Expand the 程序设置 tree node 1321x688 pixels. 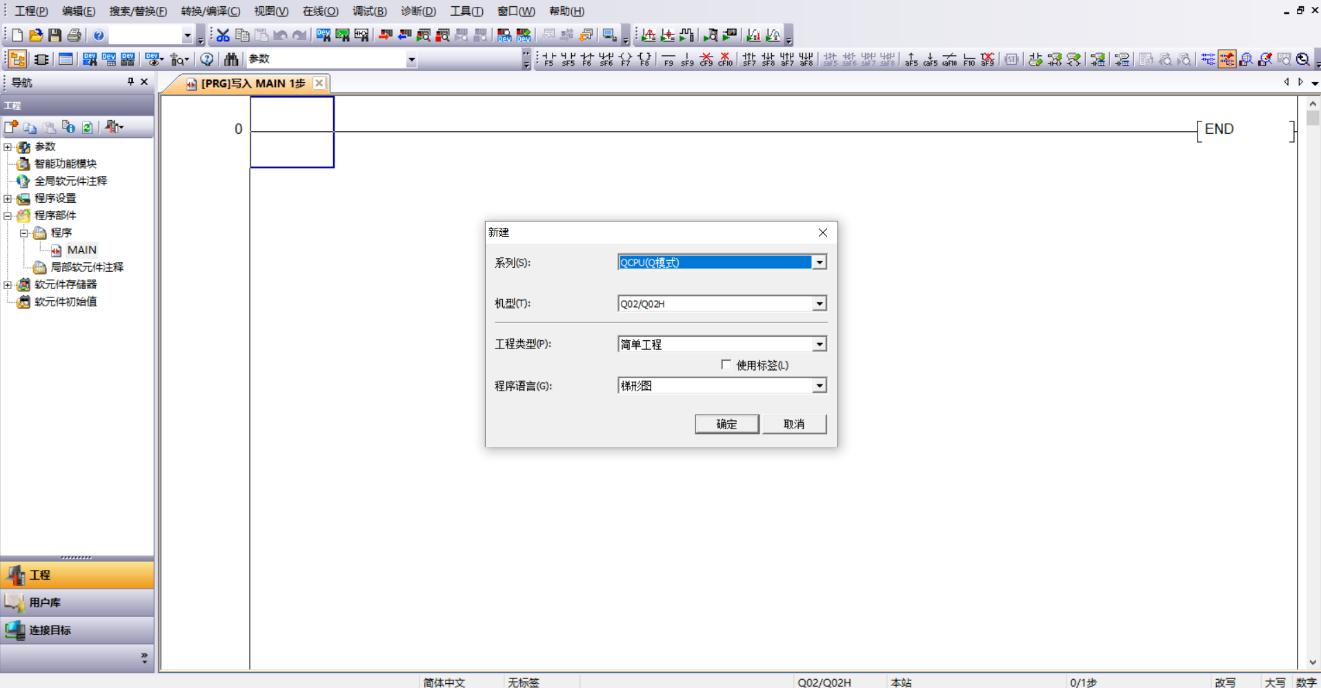tap(5, 198)
